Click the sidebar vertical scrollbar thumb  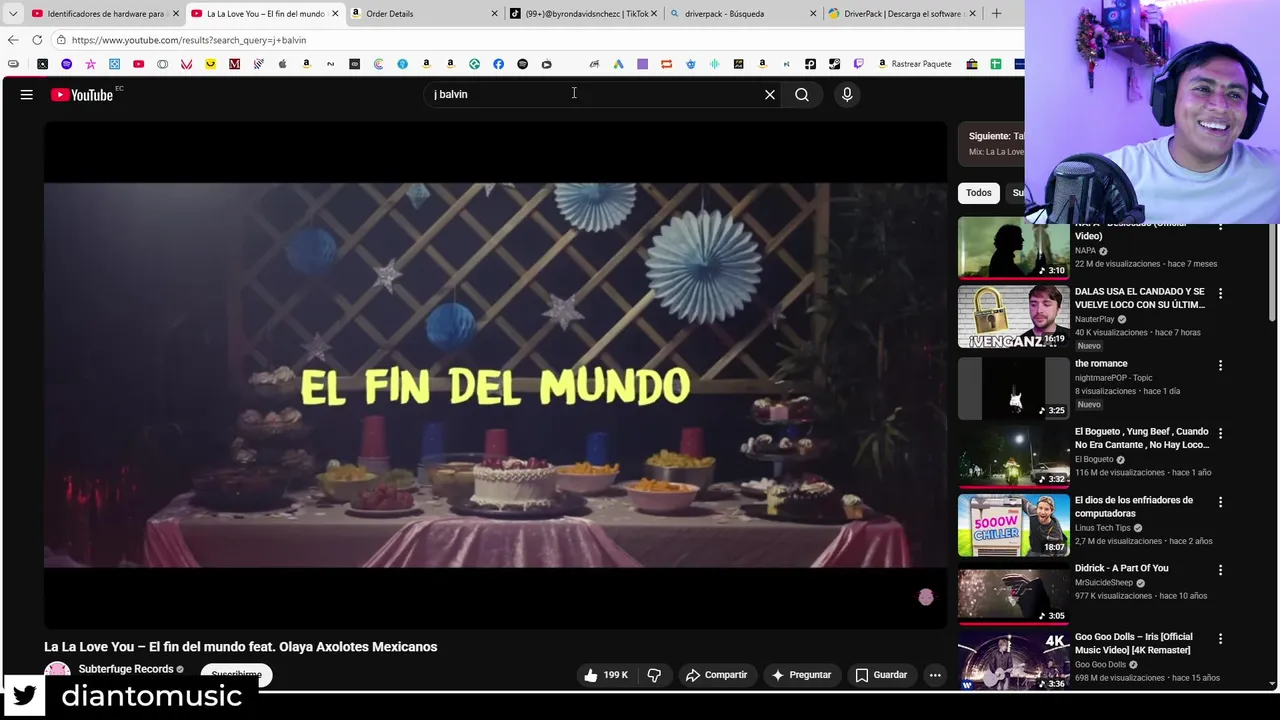[x=1273, y=272]
